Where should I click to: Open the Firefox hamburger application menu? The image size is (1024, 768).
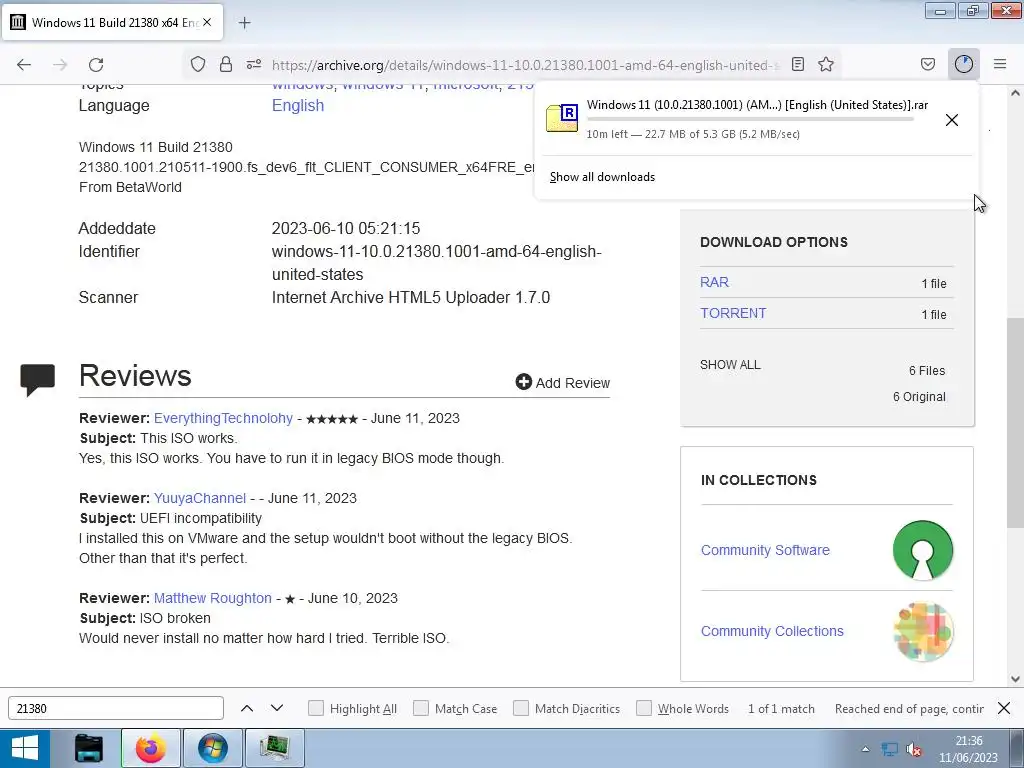point(1000,64)
